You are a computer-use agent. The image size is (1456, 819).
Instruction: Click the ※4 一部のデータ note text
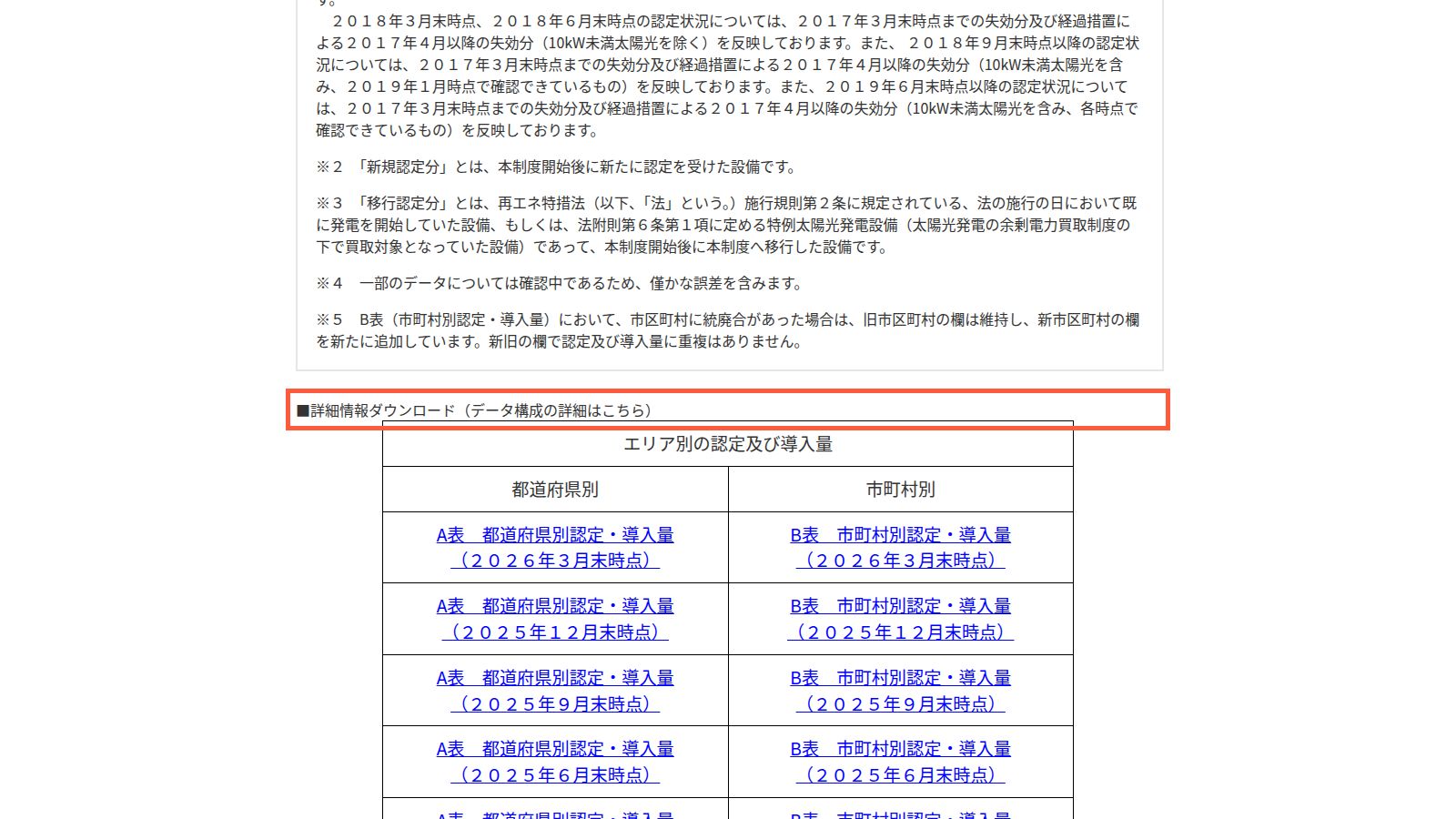coord(561,283)
